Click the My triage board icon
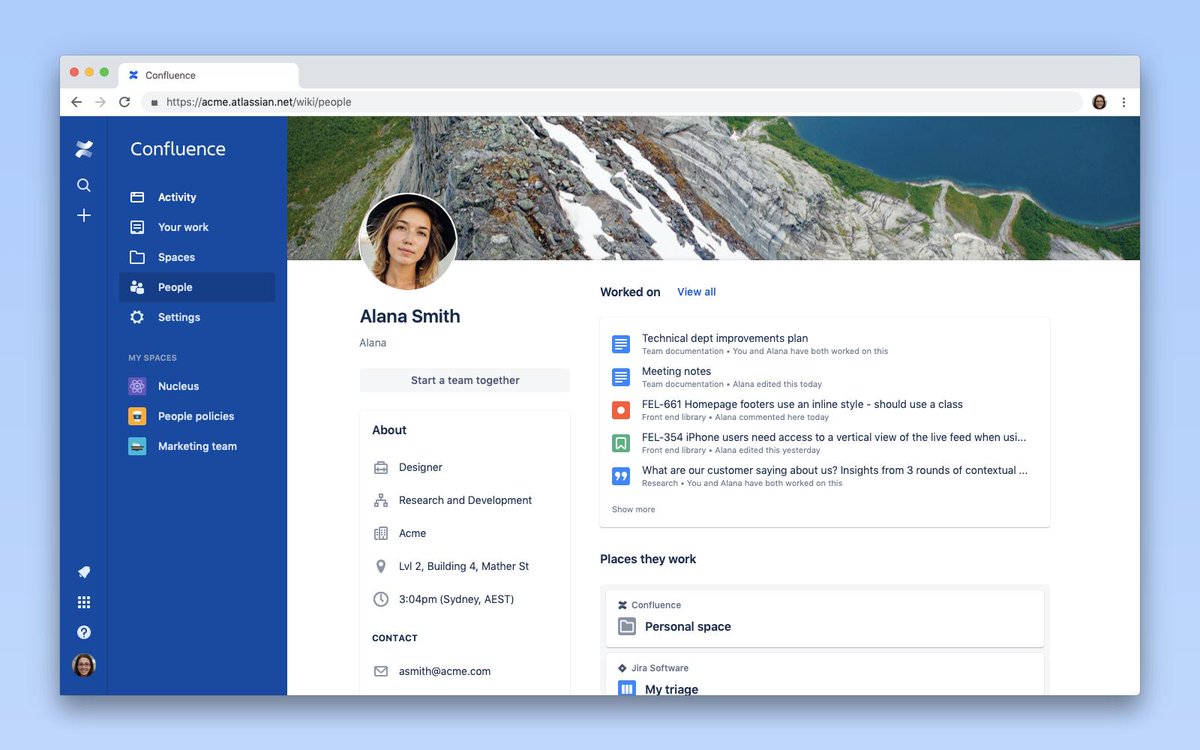Image resolution: width=1200 pixels, height=750 pixels. (627, 688)
